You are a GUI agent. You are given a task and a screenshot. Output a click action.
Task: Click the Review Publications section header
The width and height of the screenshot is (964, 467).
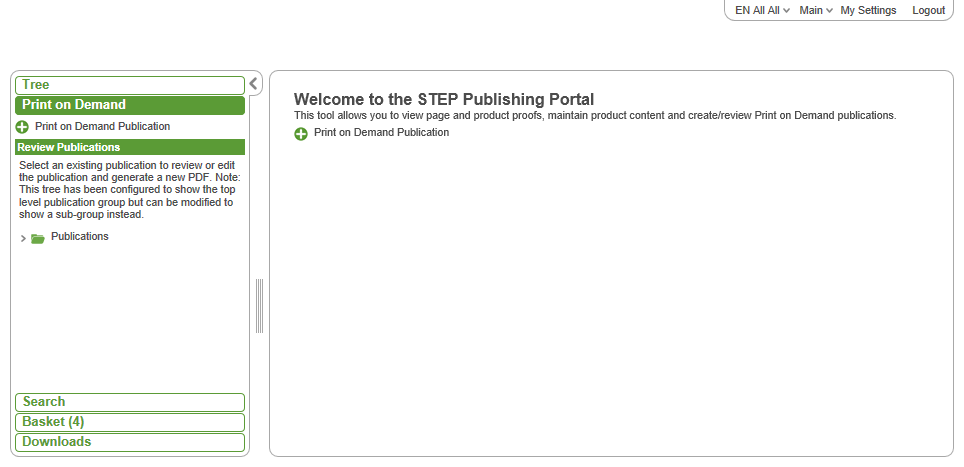(x=130, y=147)
